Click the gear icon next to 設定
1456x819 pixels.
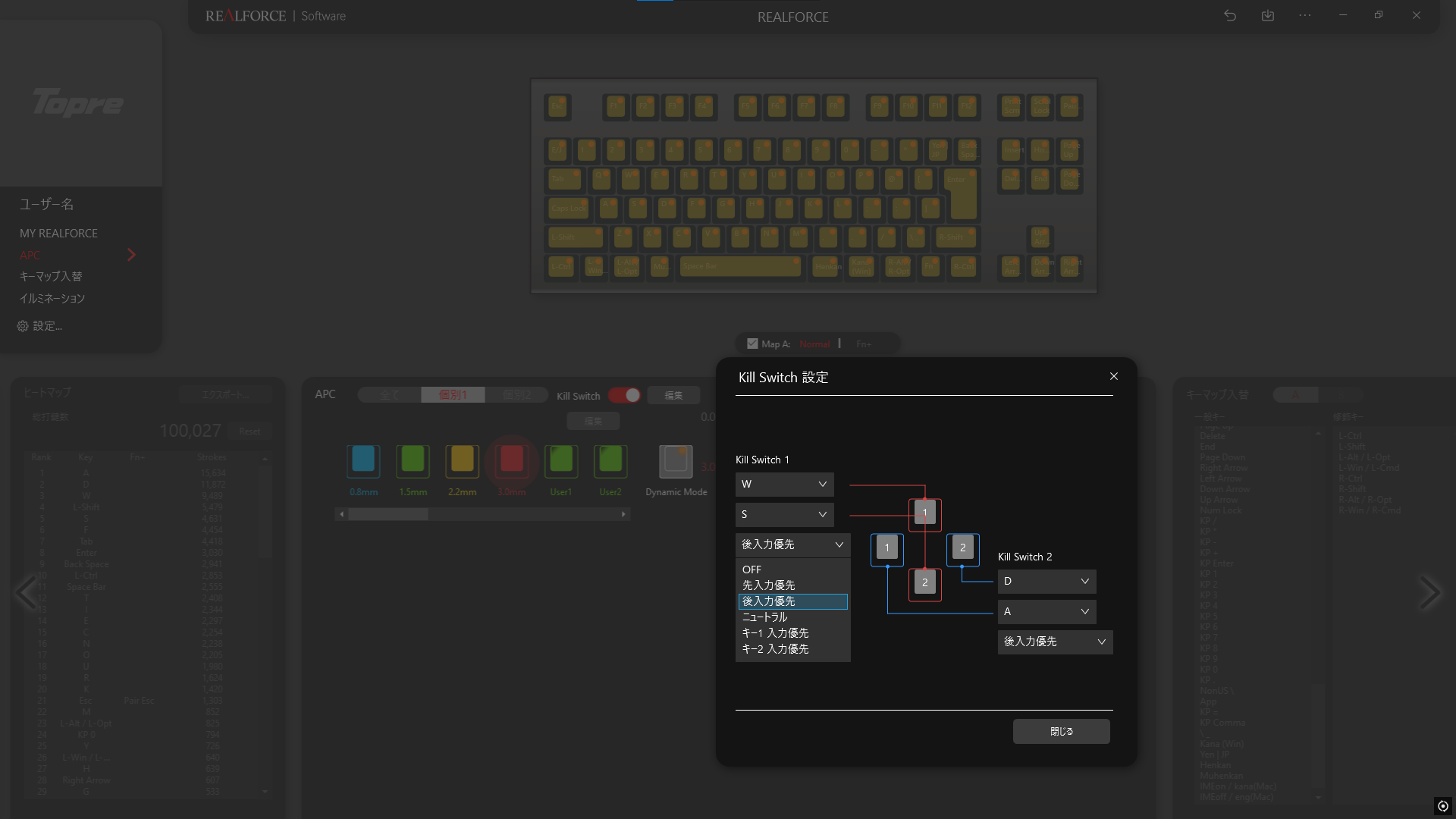pyautogui.click(x=23, y=326)
